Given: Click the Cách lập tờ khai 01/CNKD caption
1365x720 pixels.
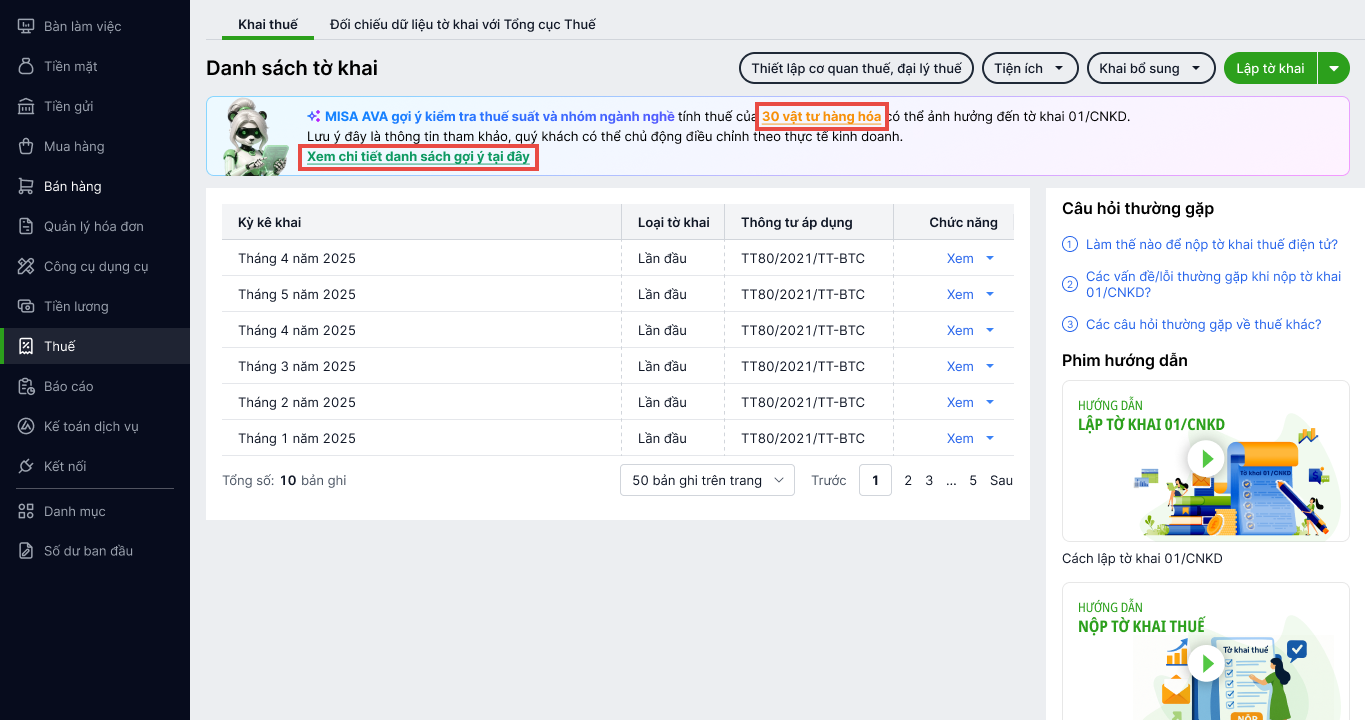Looking at the screenshot, I should coord(1142,558).
